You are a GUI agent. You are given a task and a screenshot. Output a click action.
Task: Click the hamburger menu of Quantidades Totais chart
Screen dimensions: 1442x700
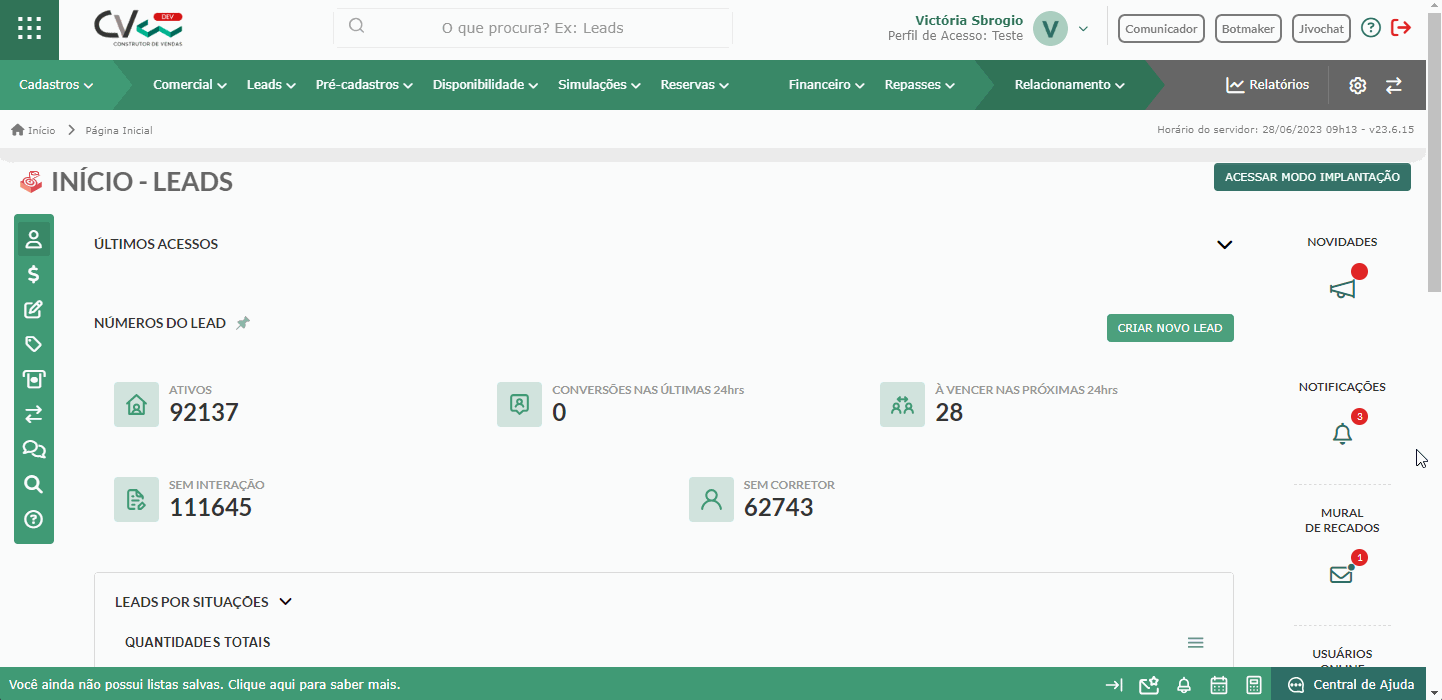click(1195, 642)
